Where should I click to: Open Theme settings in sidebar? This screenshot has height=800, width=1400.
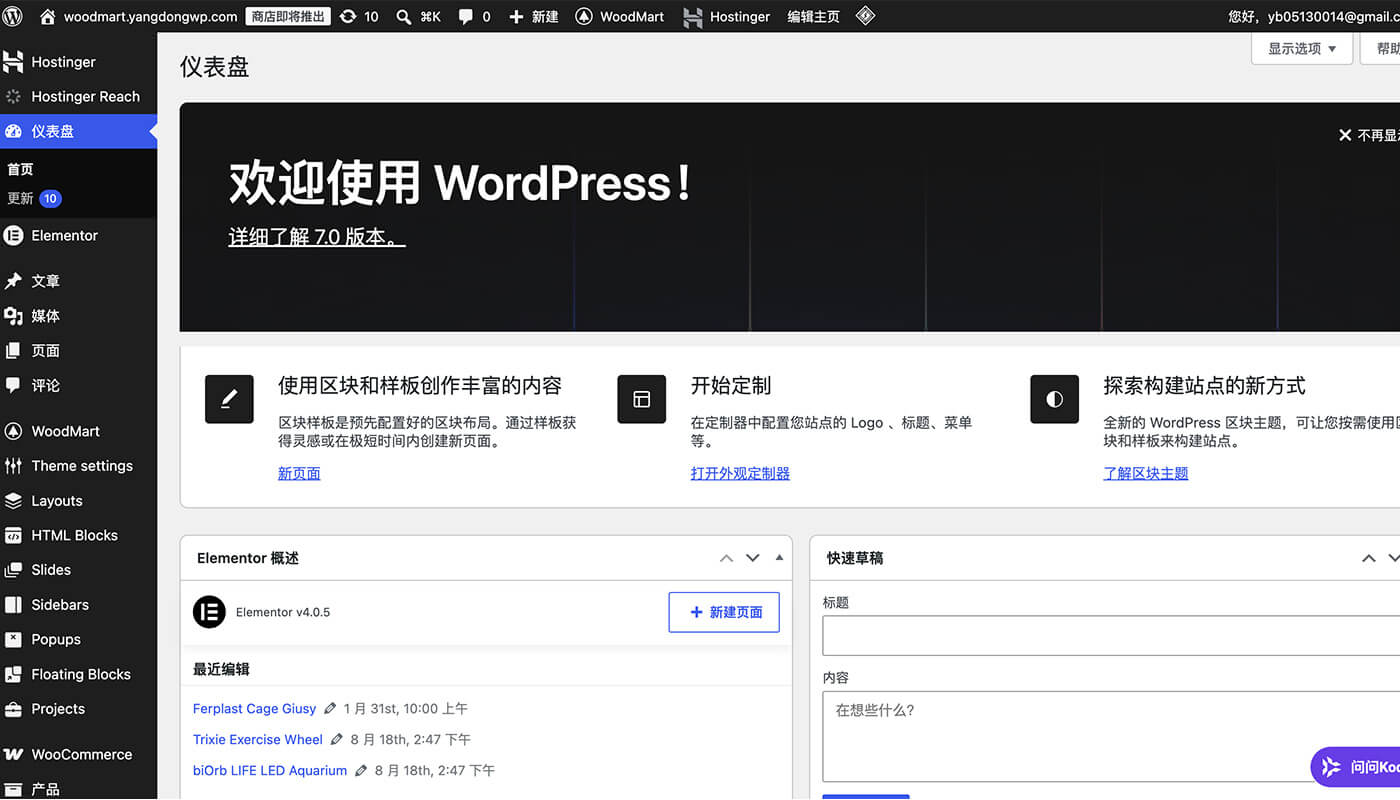pos(78,466)
